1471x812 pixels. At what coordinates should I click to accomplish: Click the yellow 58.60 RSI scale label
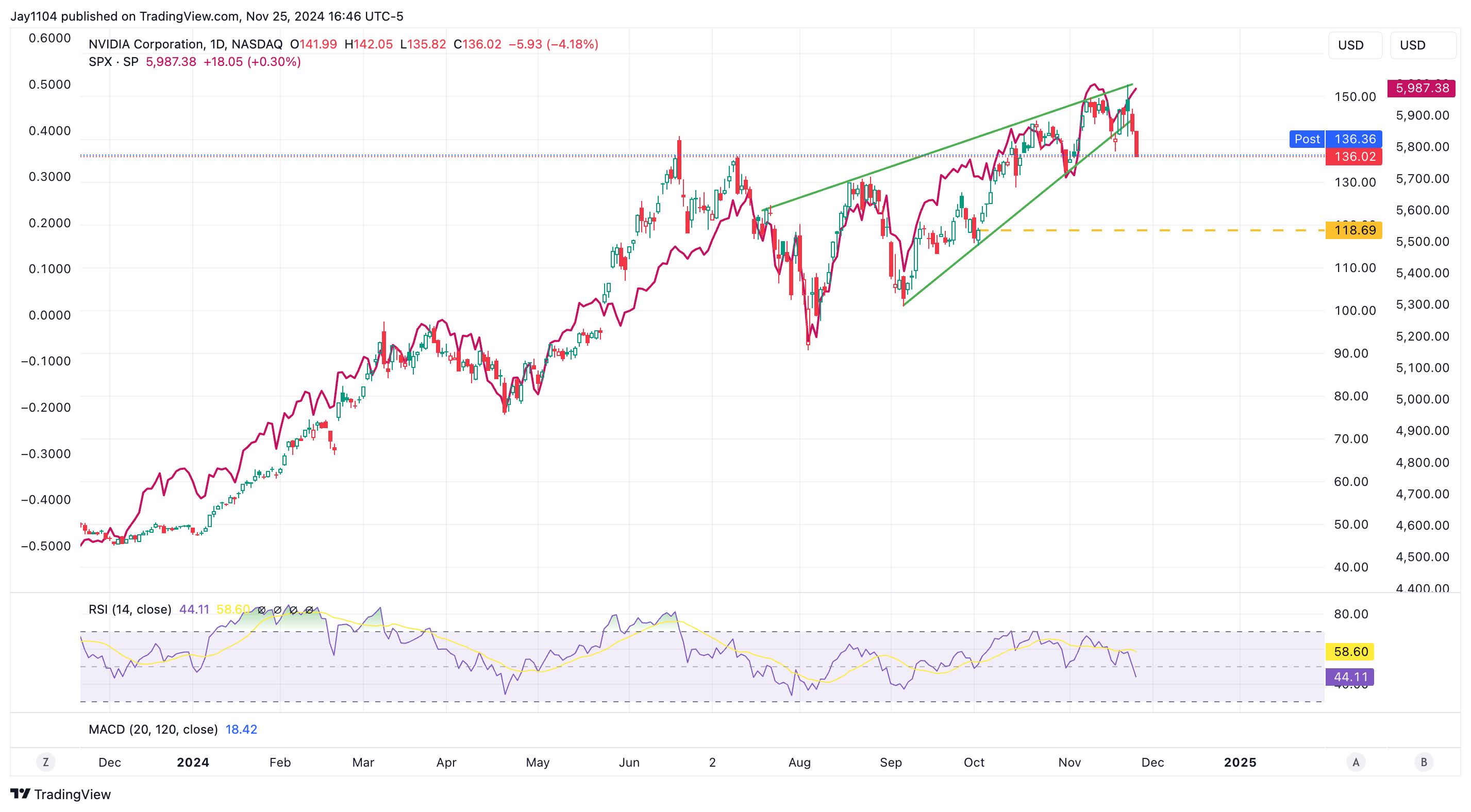click(x=1350, y=652)
